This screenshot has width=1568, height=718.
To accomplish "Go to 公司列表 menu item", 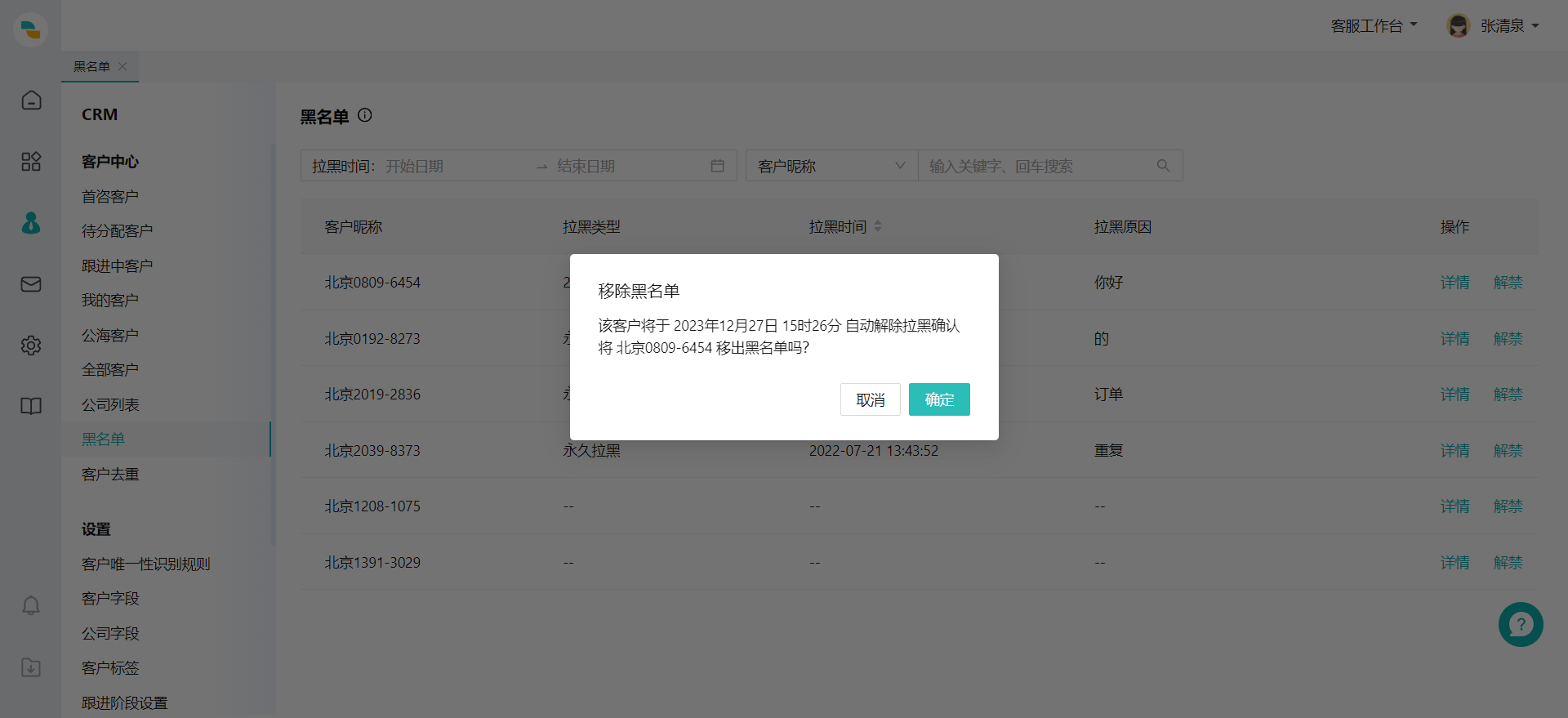I will [x=110, y=405].
